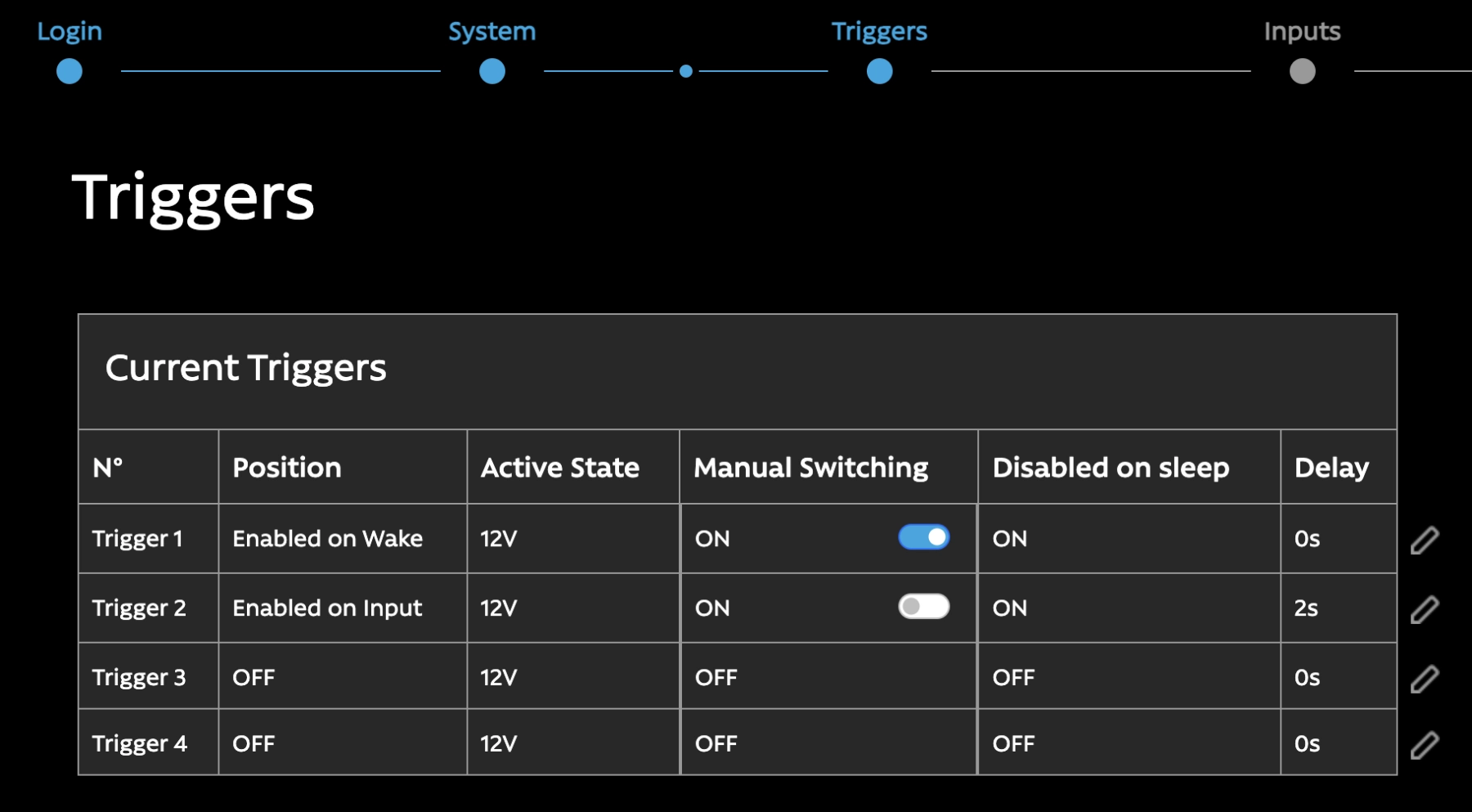Click the Disabled on sleep column header
Image resolution: width=1472 pixels, height=812 pixels.
(1111, 468)
